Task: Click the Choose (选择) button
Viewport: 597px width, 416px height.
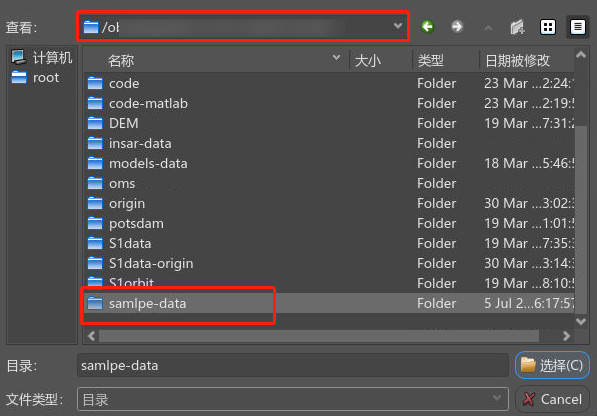Action: (x=552, y=365)
